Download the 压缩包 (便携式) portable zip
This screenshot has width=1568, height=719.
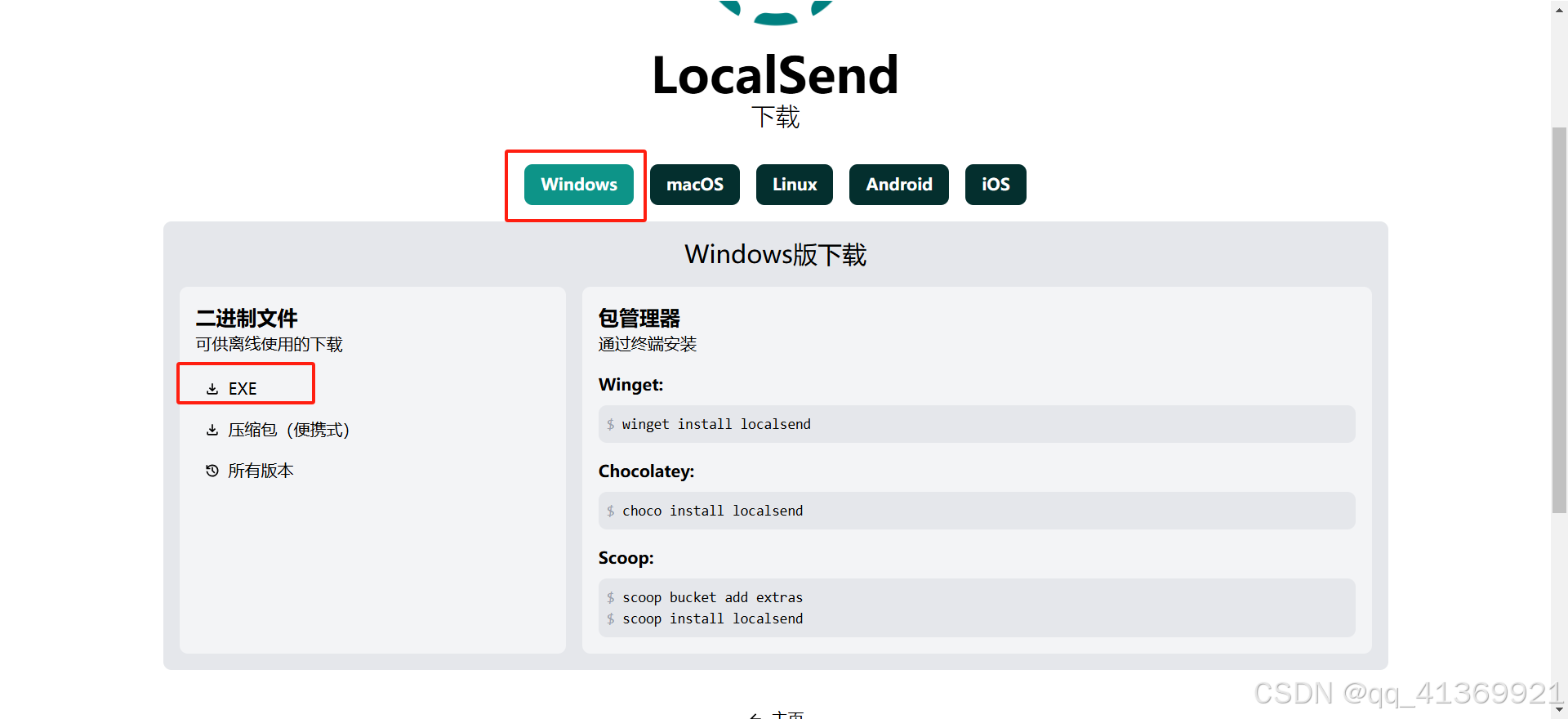(x=288, y=430)
